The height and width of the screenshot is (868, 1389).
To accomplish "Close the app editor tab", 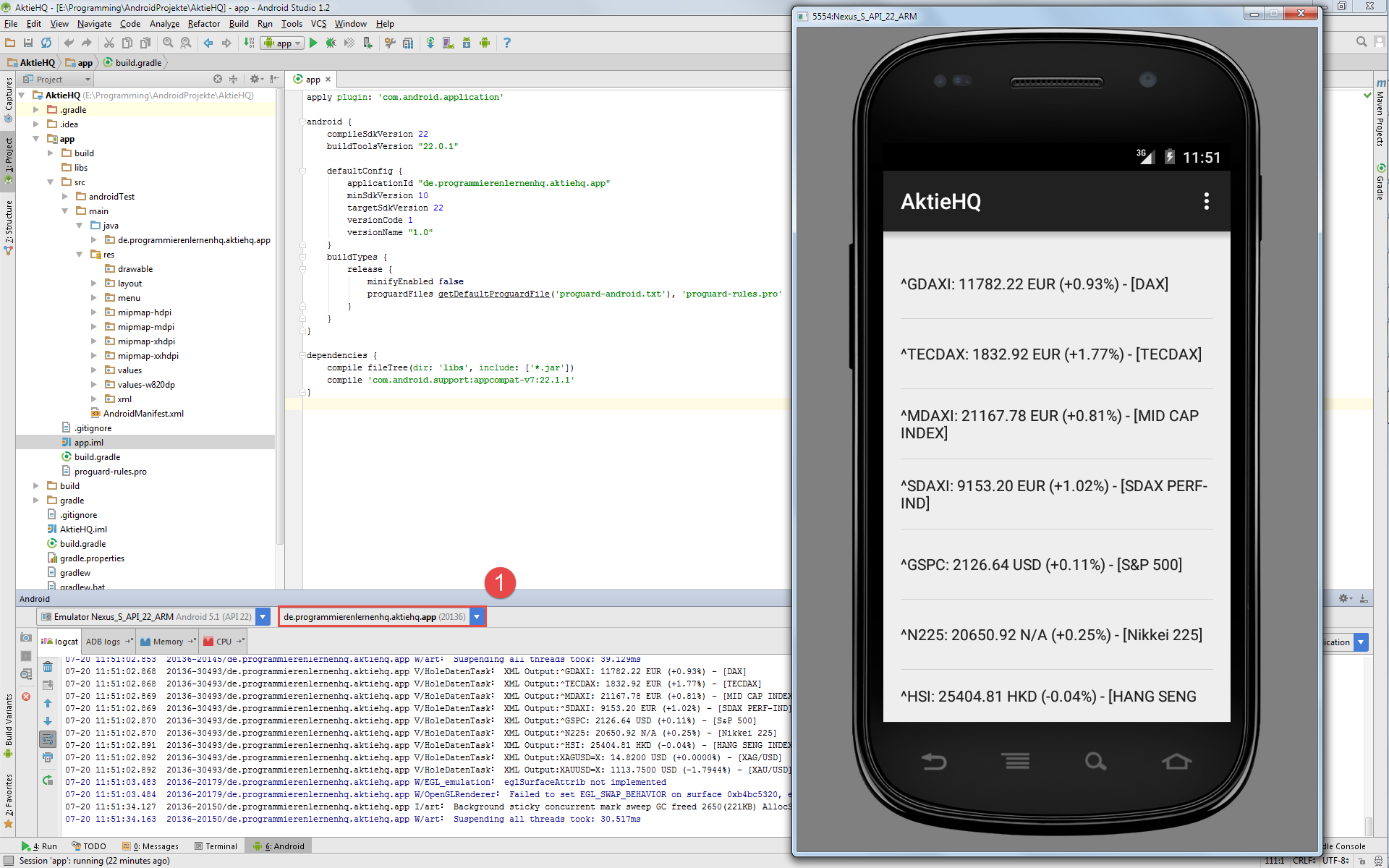I will coord(328,80).
